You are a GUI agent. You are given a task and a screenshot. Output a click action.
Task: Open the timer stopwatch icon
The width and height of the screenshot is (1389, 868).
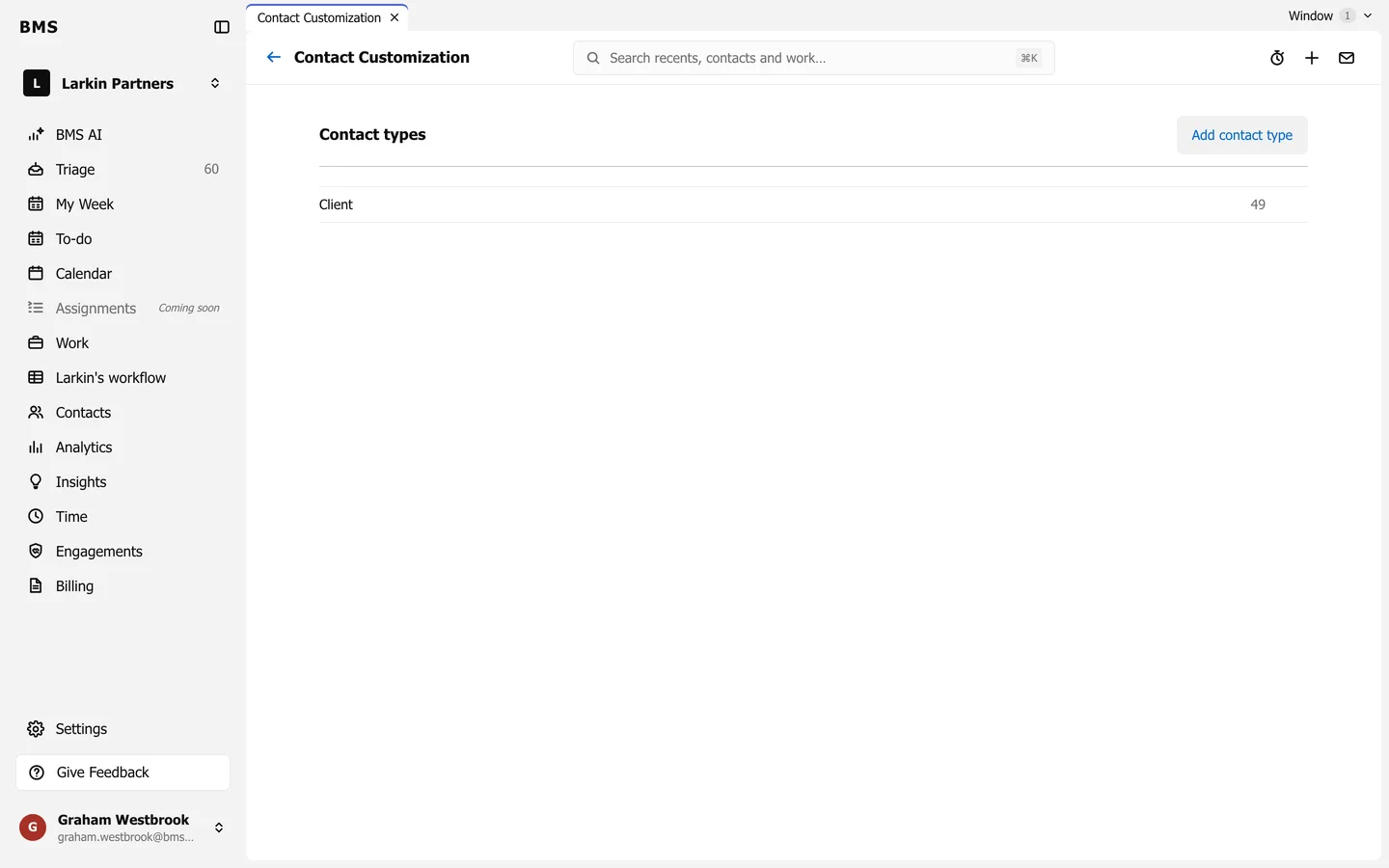[1277, 58]
